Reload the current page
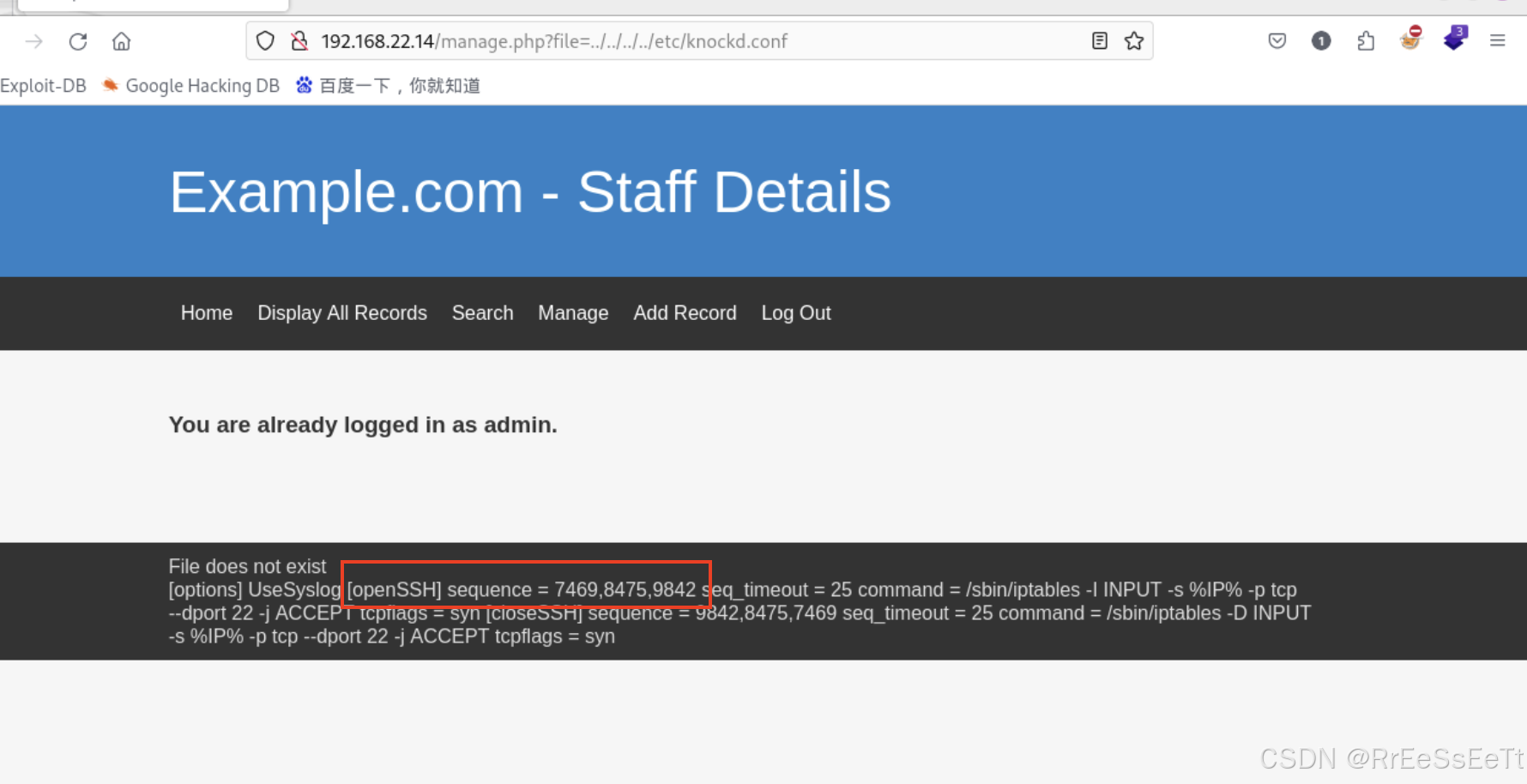1527x784 pixels. click(78, 41)
